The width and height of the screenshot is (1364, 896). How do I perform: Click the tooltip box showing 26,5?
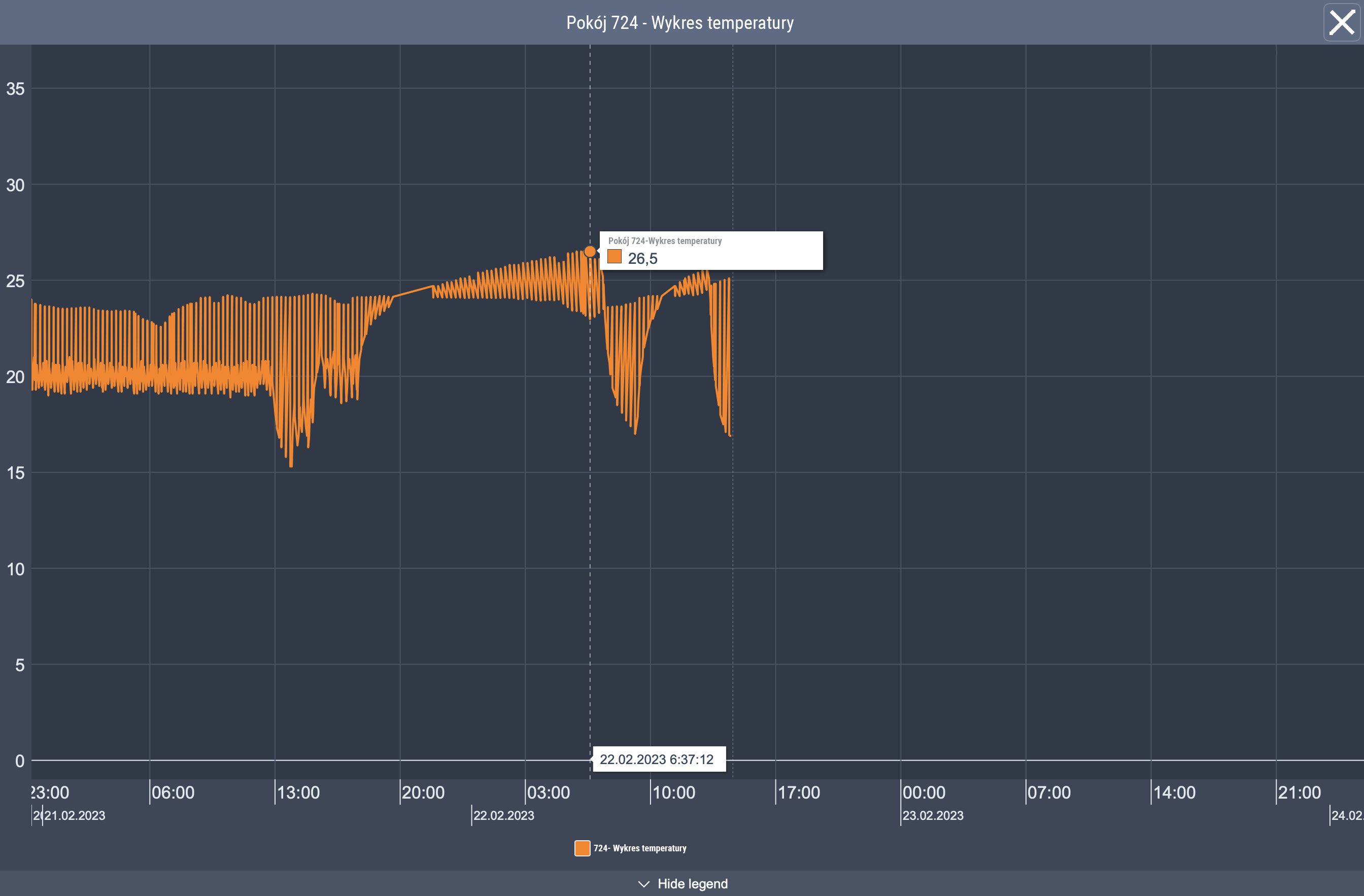pyautogui.click(x=710, y=250)
